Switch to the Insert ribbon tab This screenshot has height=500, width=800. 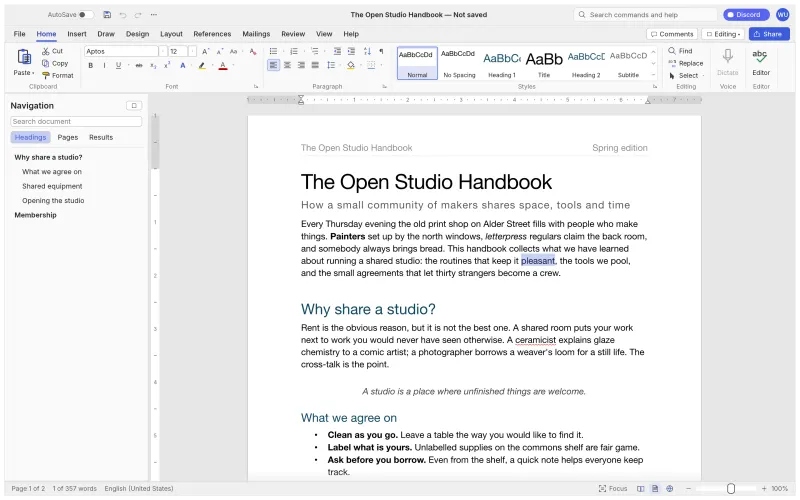[77, 34]
